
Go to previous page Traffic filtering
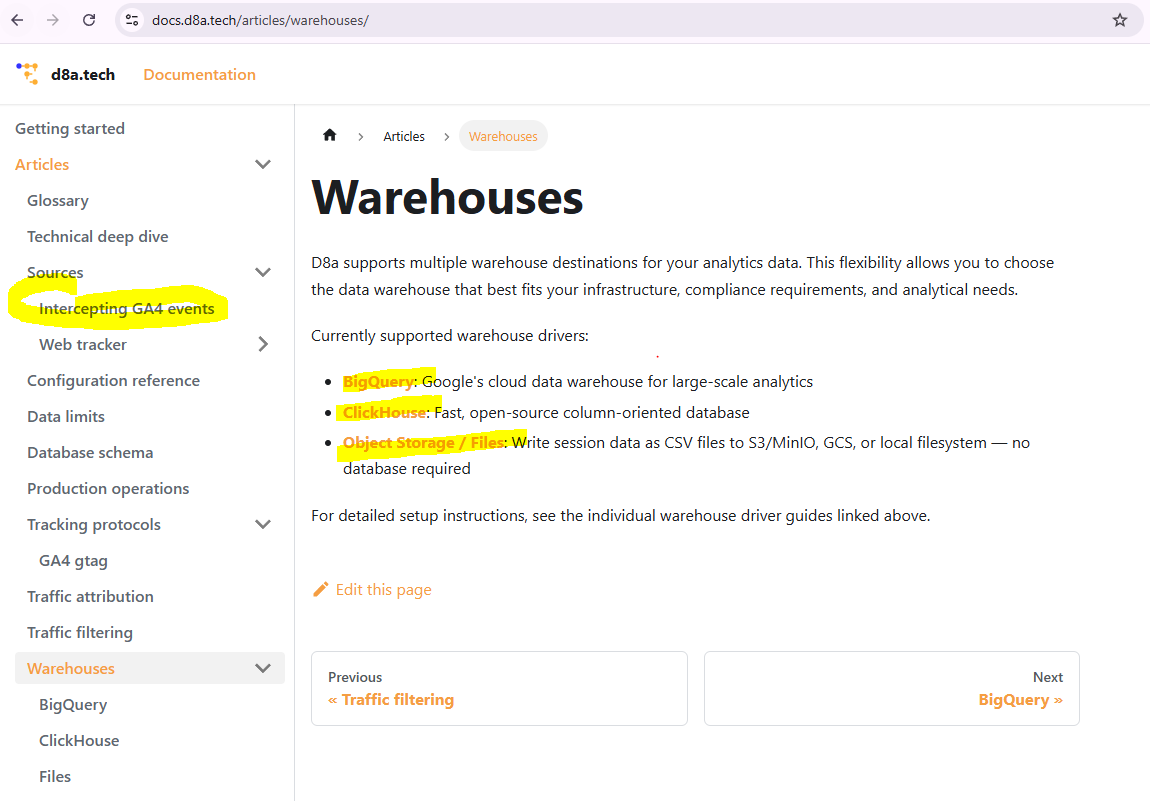[390, 699]
